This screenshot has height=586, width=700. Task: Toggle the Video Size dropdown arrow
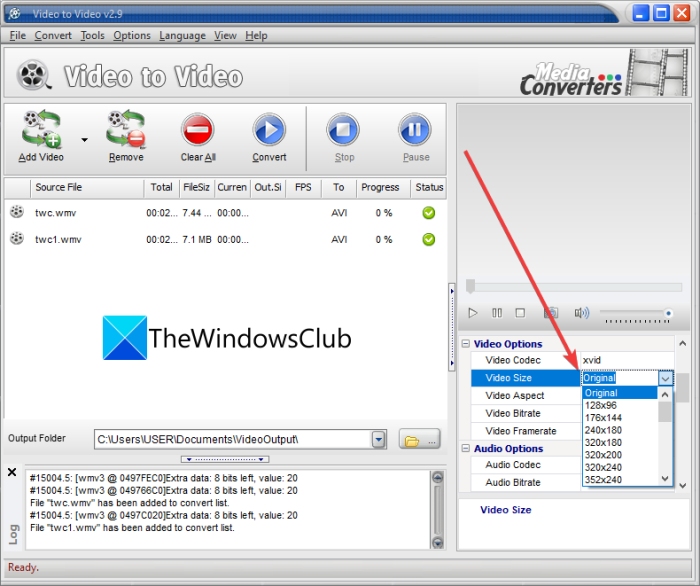click(665, 378)
